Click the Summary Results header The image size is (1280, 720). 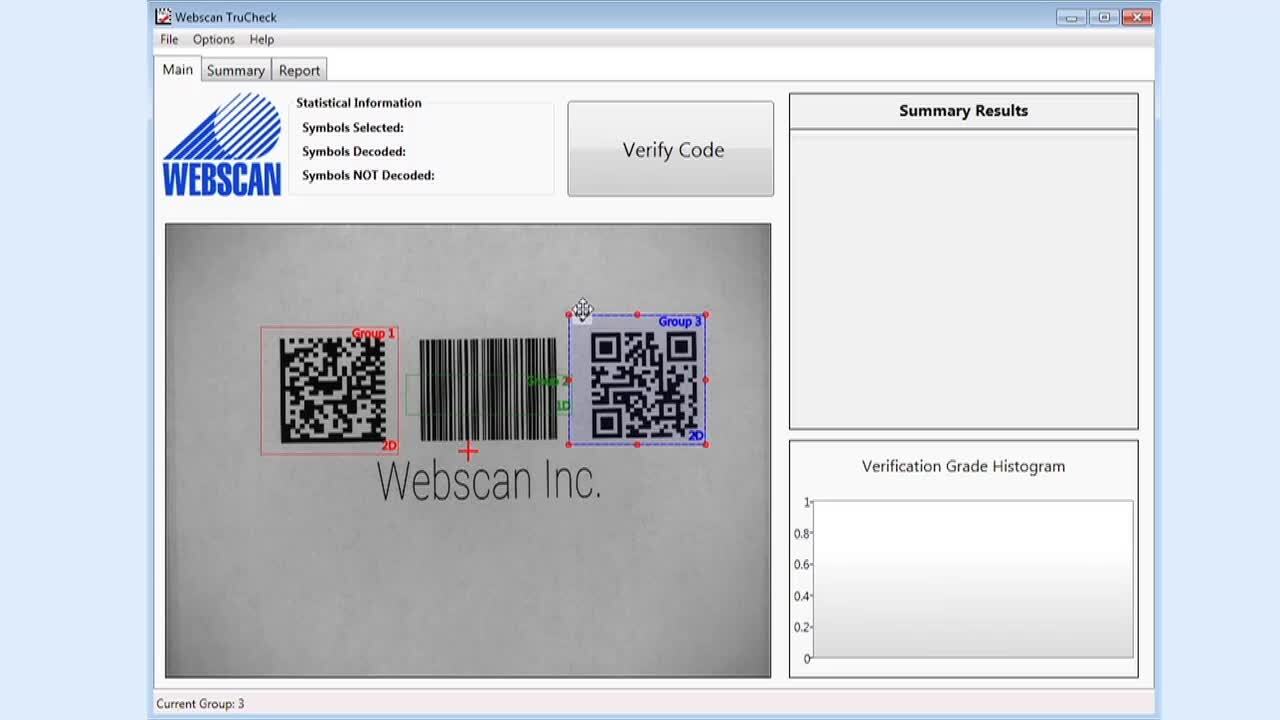(963, 111)
